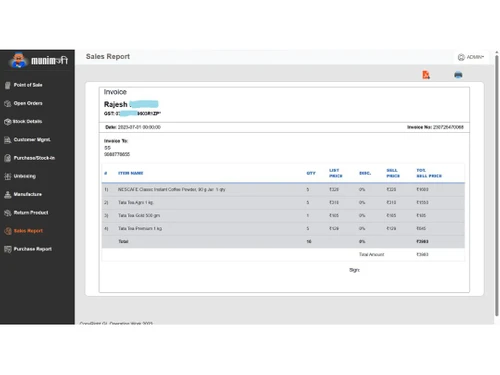Click the DISC. column header
Screen dimensions: 500x375
pos(365,173)
